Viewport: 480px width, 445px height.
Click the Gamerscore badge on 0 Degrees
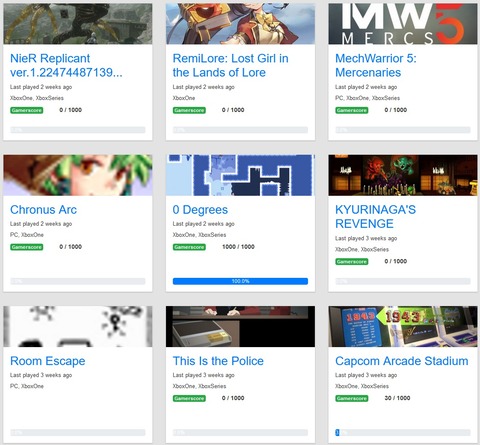point(189,247)
